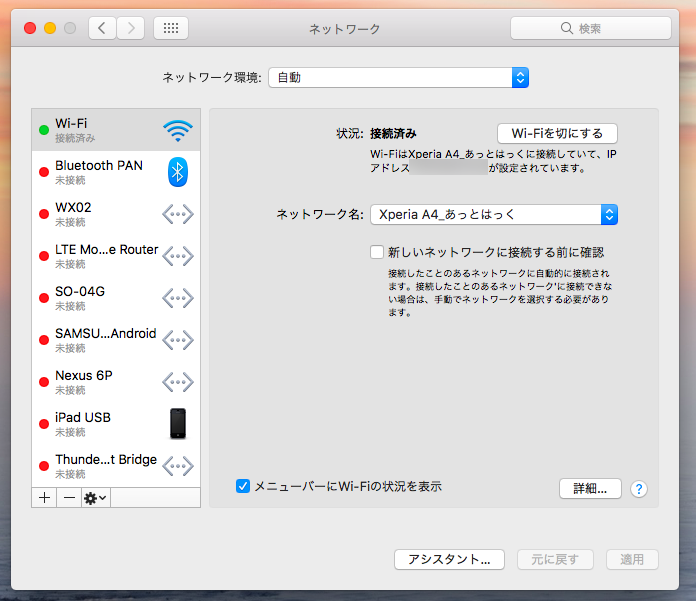This screenshot has width=696, height=601.
Task: Click the plus icon to add service
Action: (44, 497)
